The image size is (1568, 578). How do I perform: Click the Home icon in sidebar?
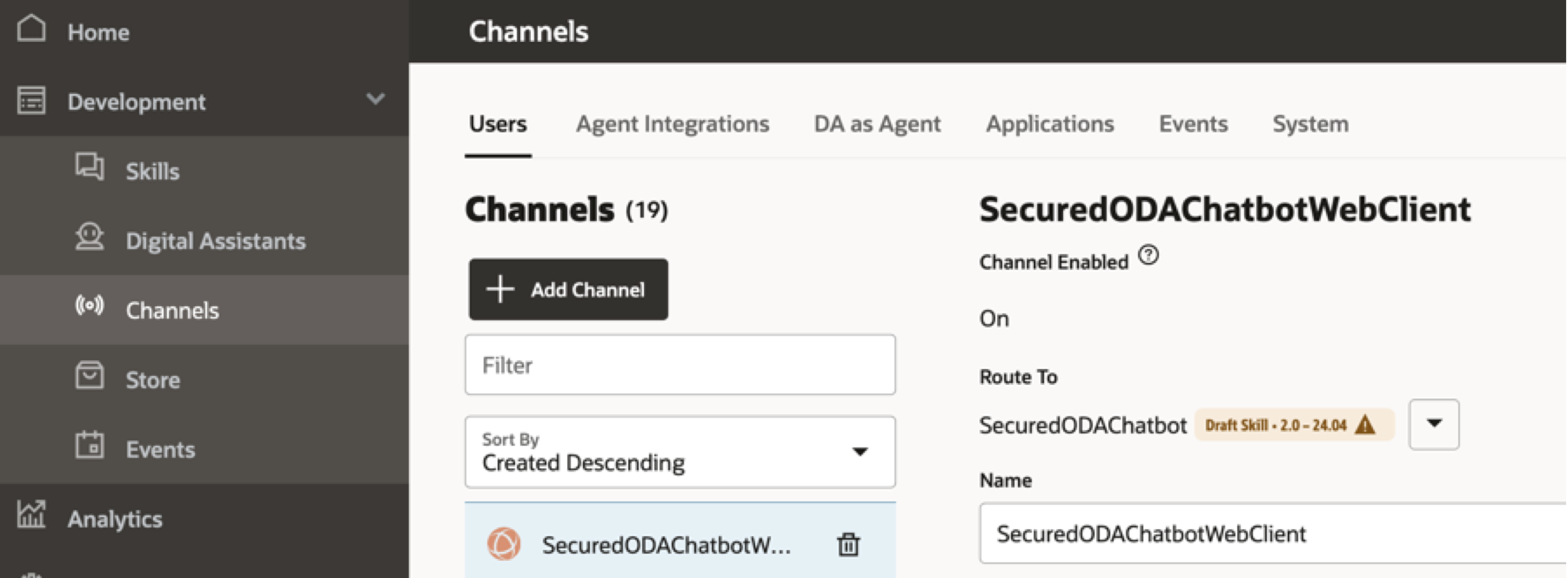(x=31, y=28)
